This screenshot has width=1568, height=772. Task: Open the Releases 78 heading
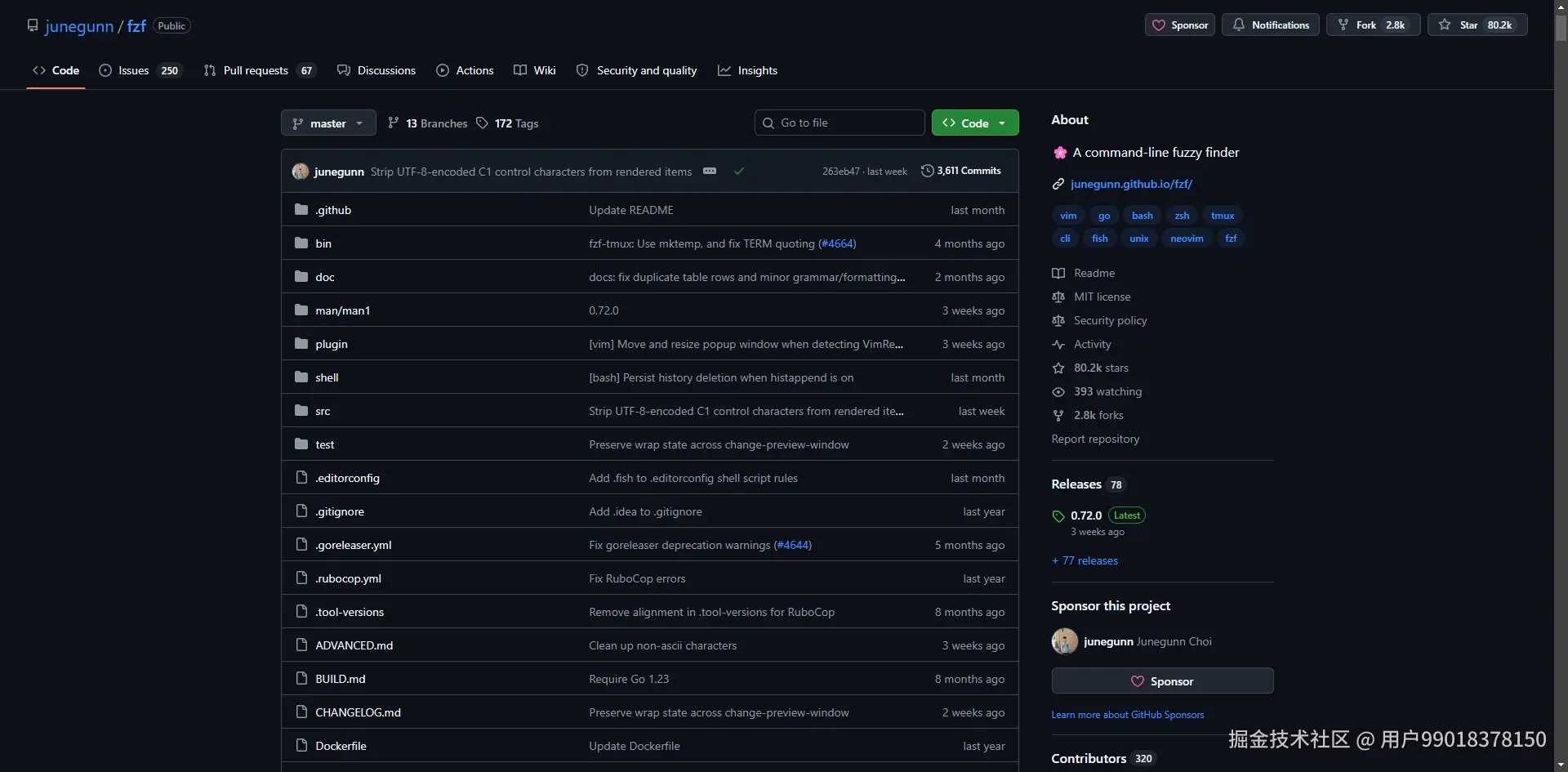tap(1089, 484)
